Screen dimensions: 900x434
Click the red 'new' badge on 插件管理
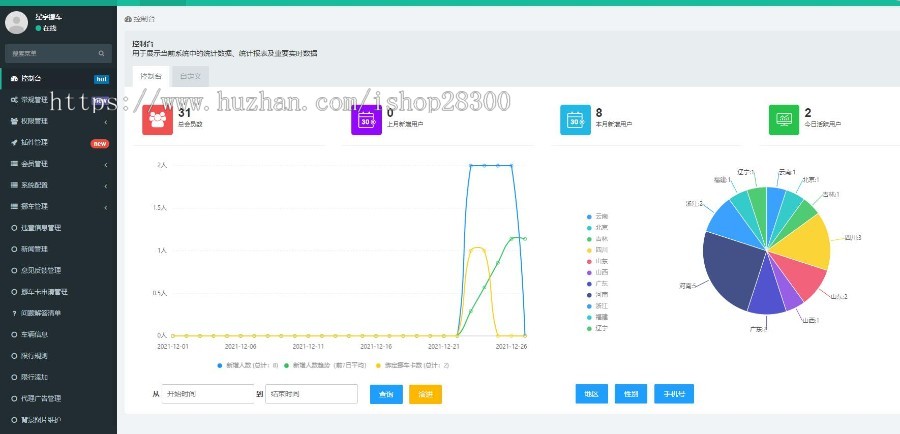(x=100, y=144)
